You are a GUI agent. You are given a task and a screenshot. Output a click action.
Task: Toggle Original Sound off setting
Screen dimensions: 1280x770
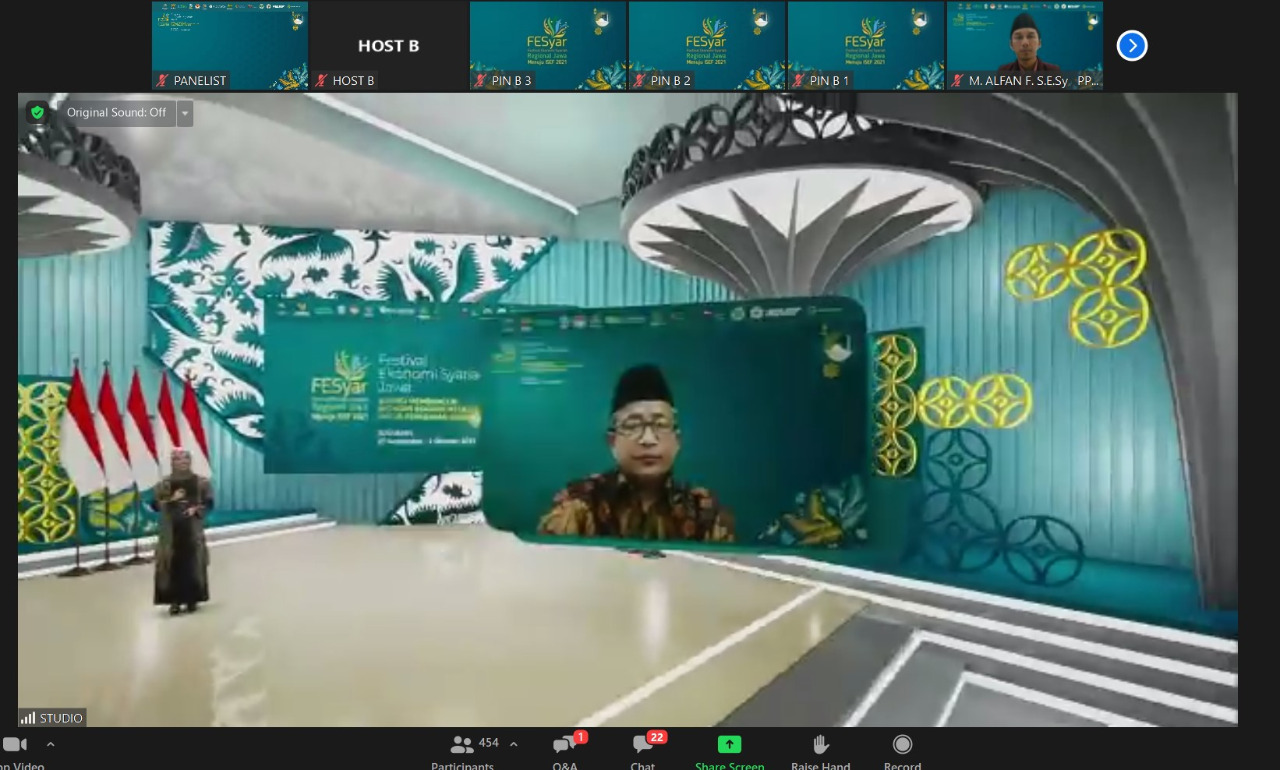point(116,113)
